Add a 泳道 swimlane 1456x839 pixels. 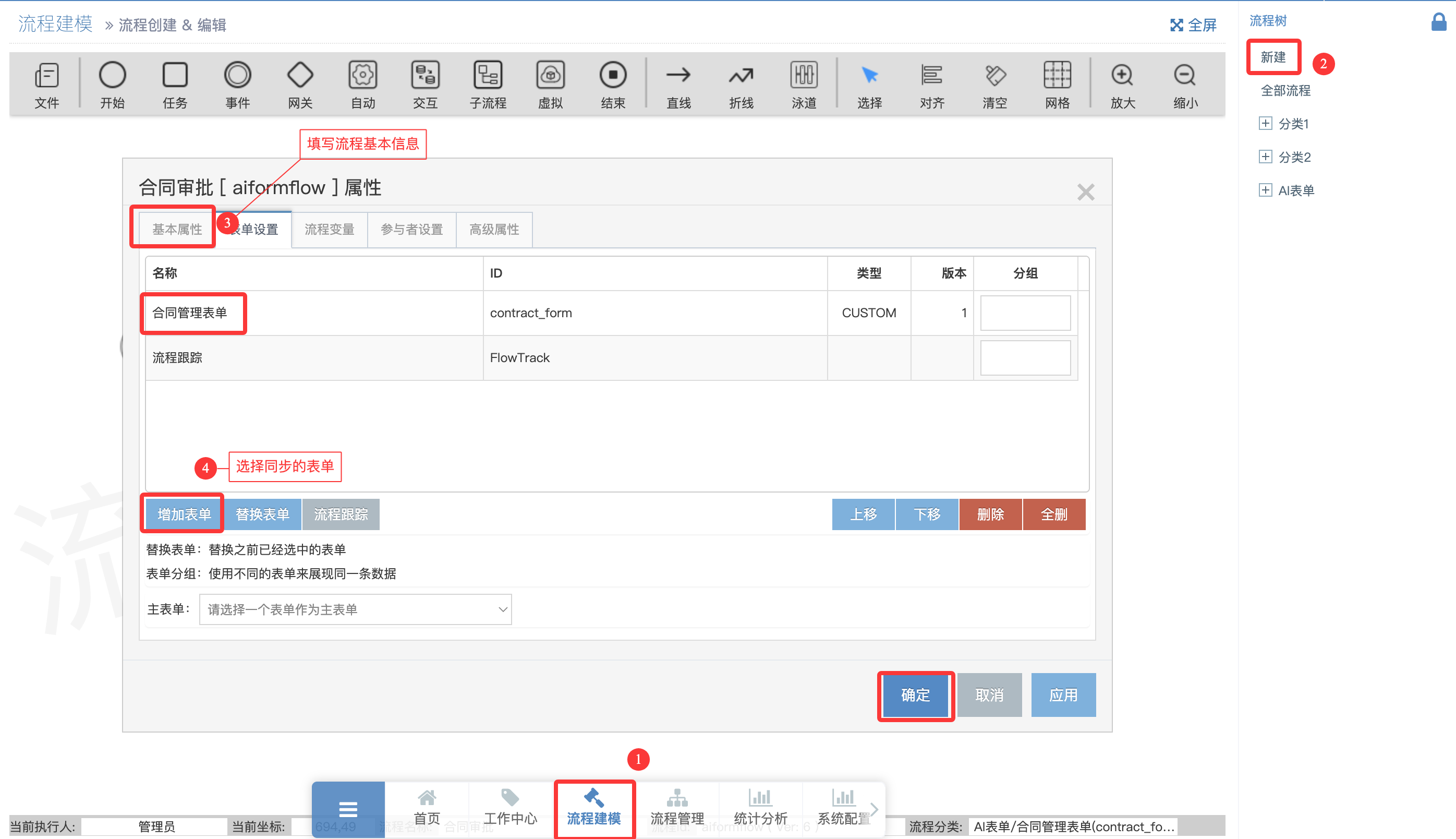coord(804,85)
